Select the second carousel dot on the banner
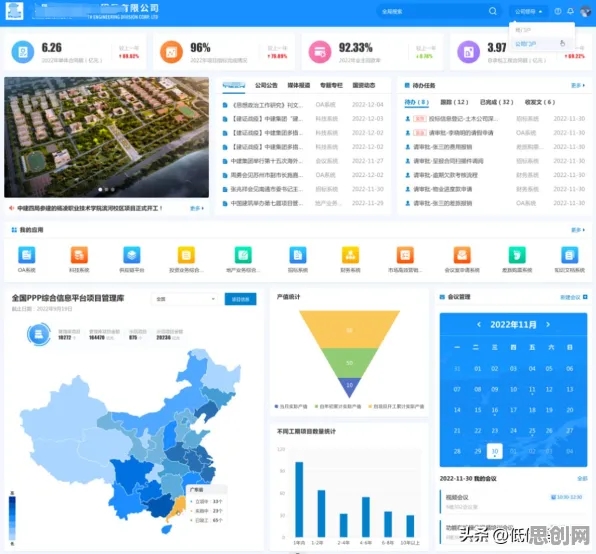 [x=106, y=189]
